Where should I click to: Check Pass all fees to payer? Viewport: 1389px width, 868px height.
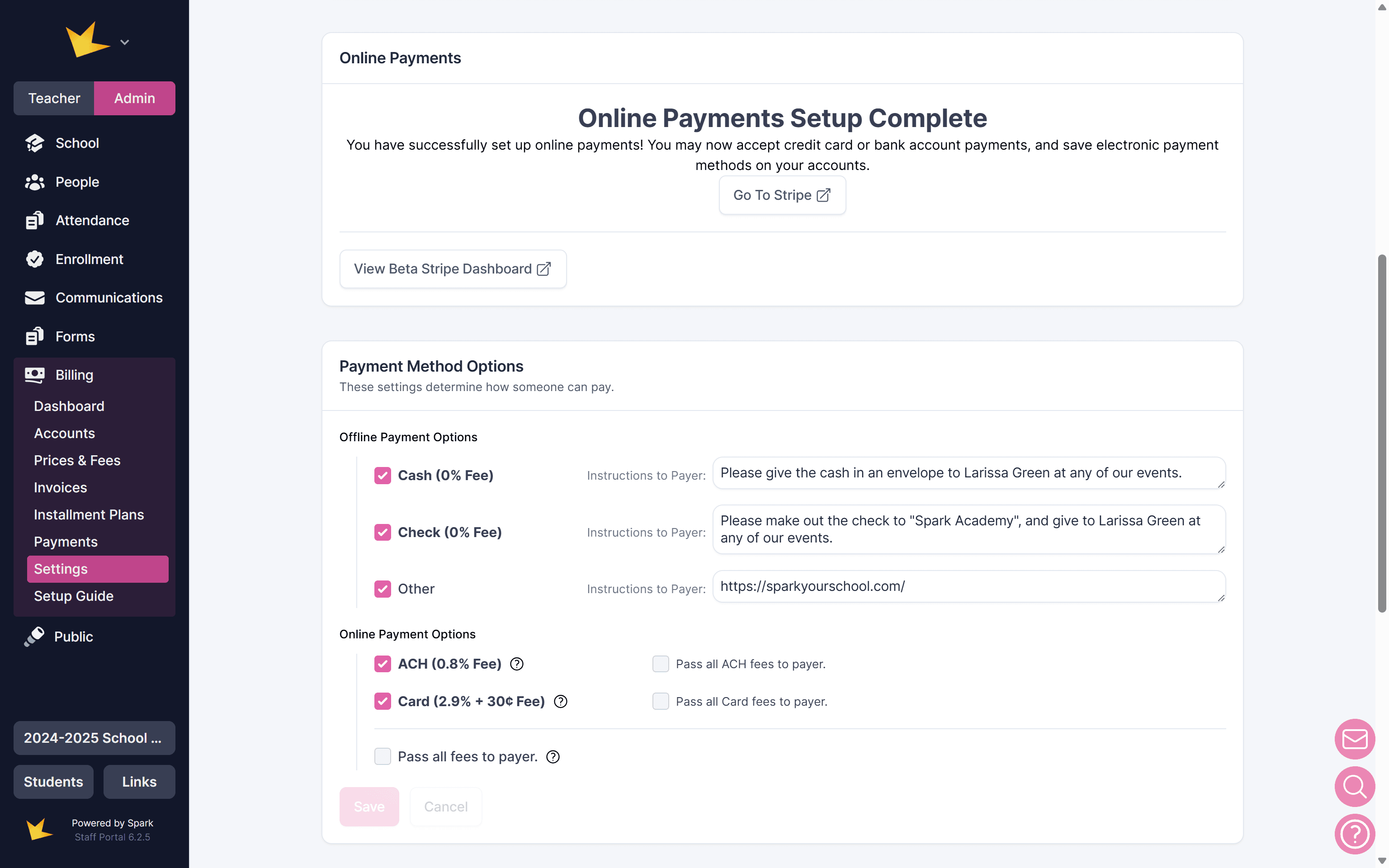pos(383,757)
